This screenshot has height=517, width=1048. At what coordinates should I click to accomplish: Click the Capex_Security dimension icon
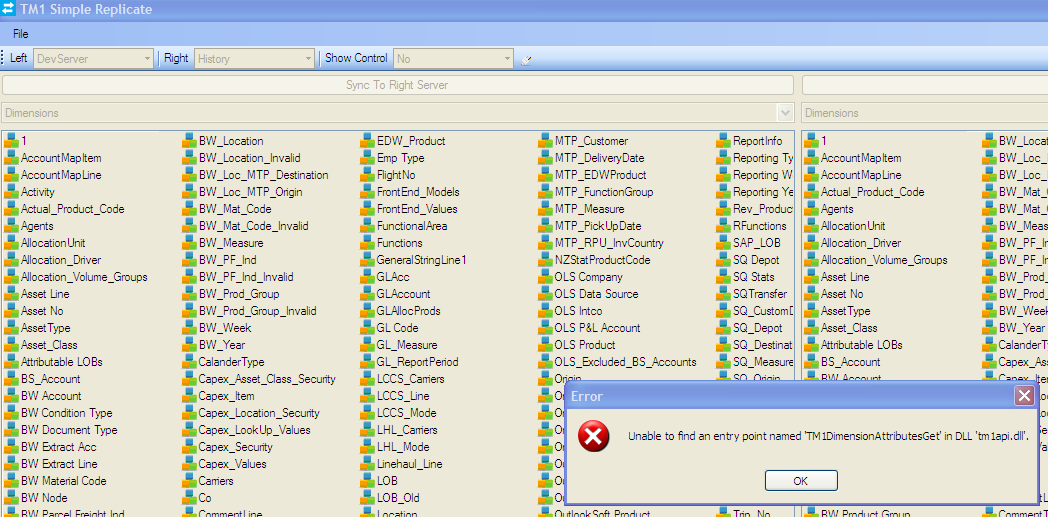click(188, 446)
